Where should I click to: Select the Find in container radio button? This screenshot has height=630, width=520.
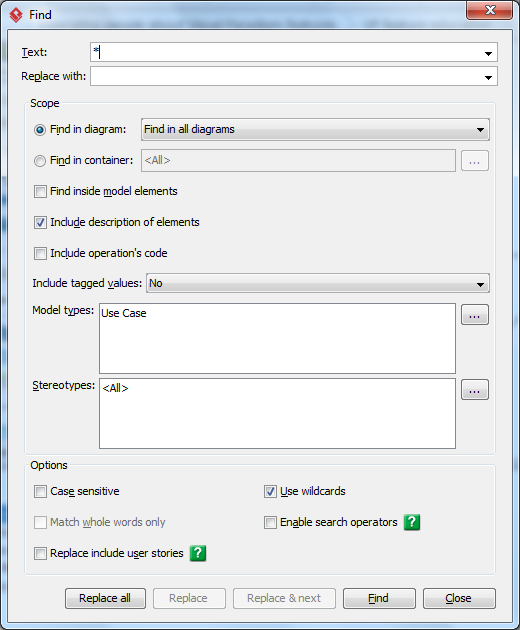click(40, 161)
